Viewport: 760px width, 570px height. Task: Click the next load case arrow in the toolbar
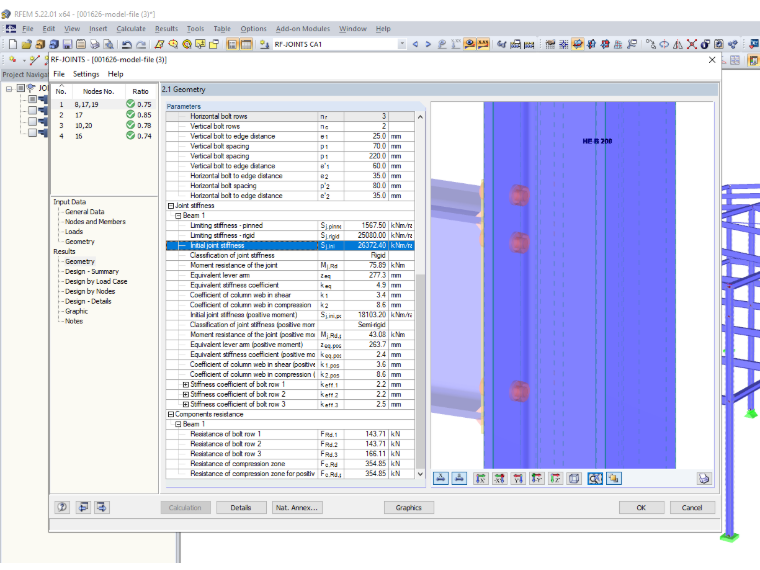click(x=428, y=44)
